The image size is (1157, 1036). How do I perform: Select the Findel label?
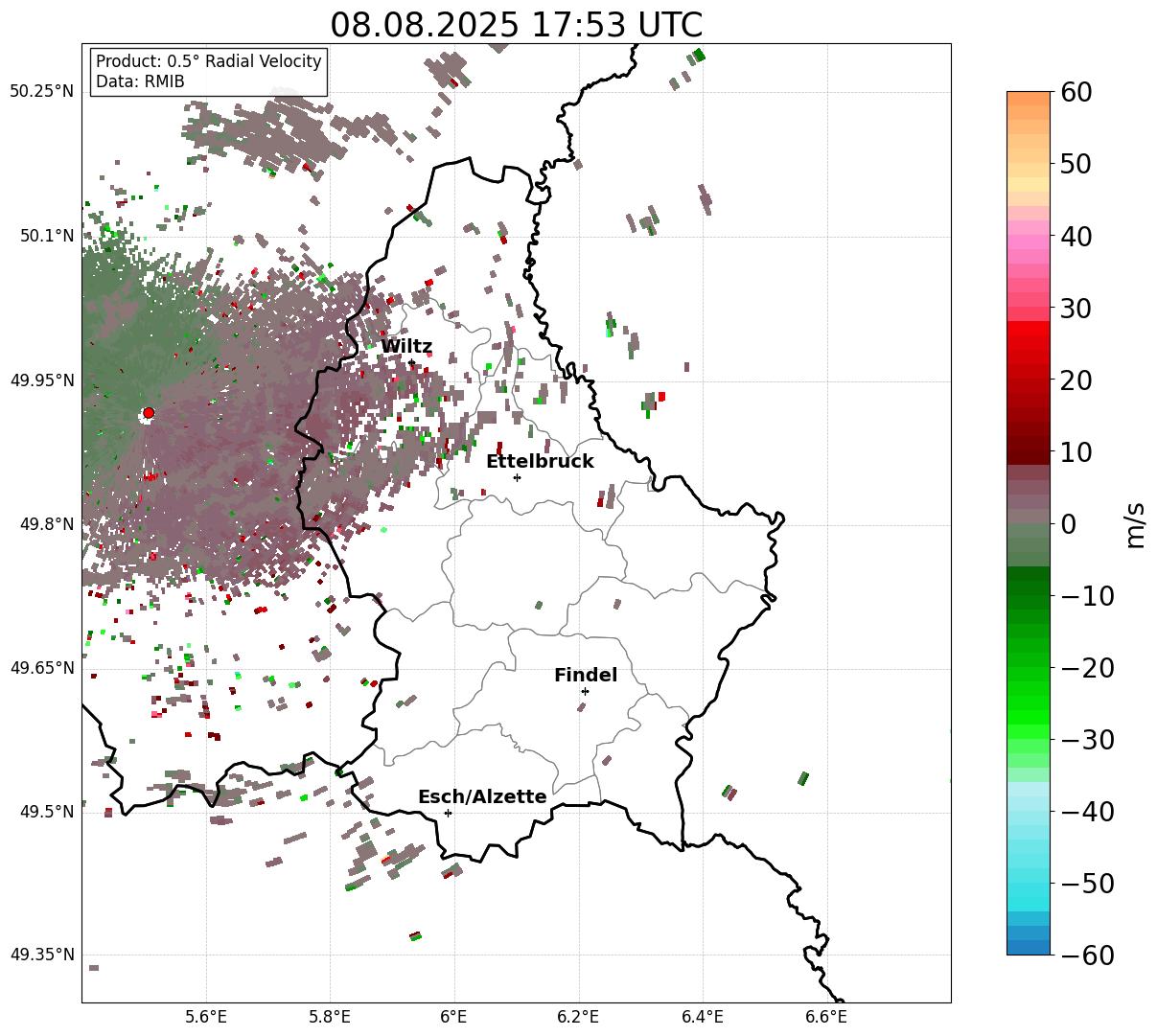coord(586,675)
